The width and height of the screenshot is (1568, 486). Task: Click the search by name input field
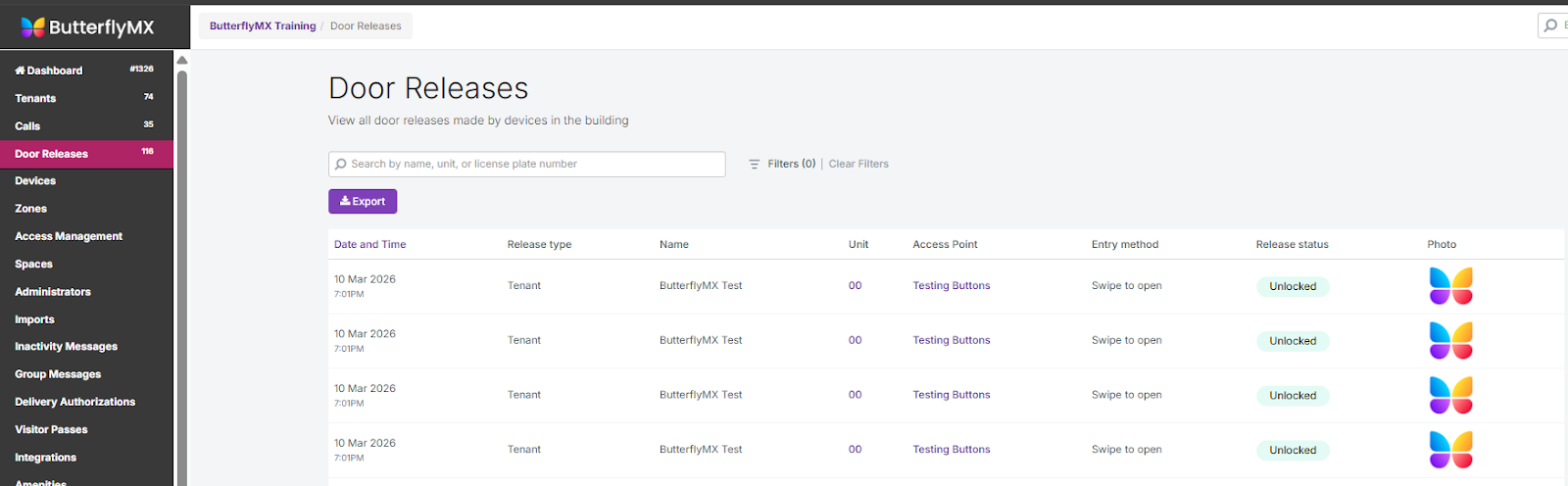pyautogui.click(x=529, y=164)
